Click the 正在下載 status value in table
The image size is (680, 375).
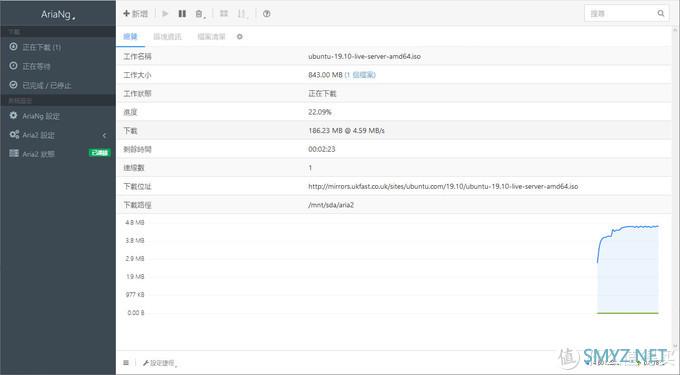(x=322, y=94)
